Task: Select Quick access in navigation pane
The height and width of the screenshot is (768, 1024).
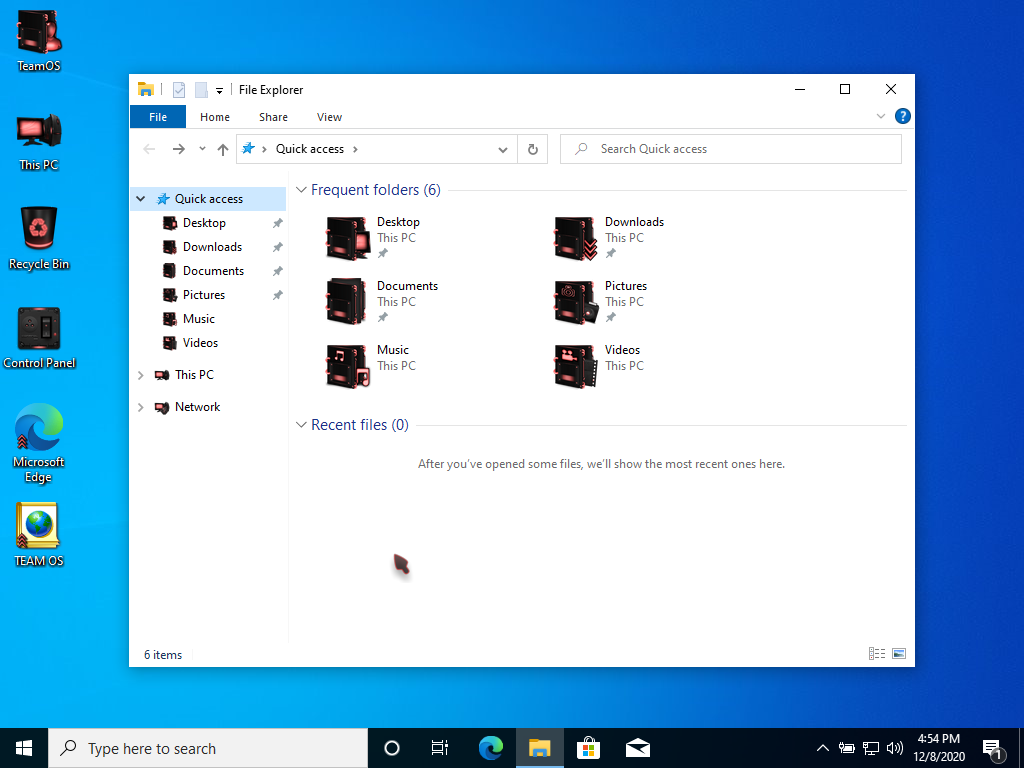Action: pyautogui.click(x=208, y=199)
